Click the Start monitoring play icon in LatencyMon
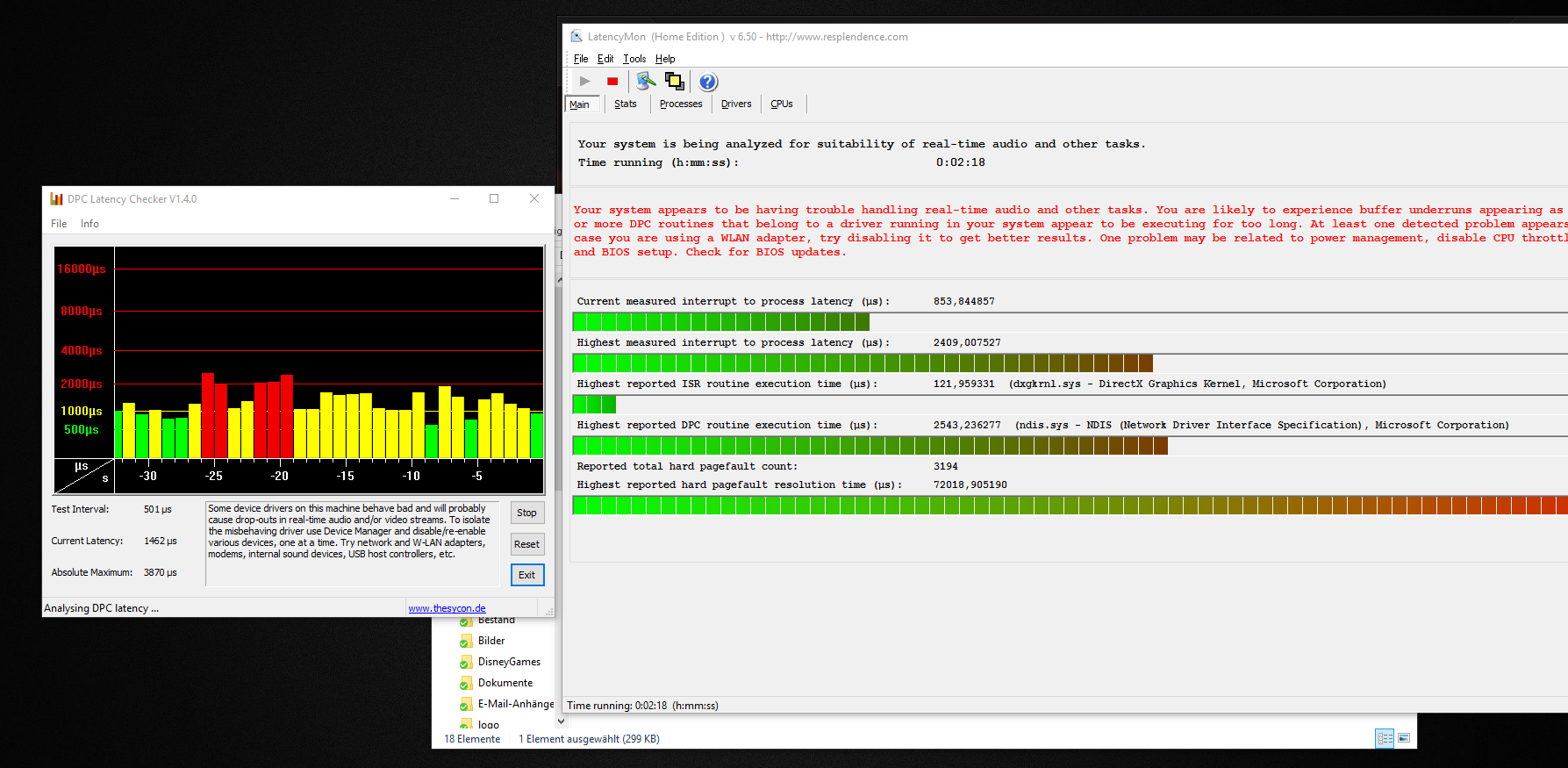Viewport: 1568px width, 768px height. point(585,82)
